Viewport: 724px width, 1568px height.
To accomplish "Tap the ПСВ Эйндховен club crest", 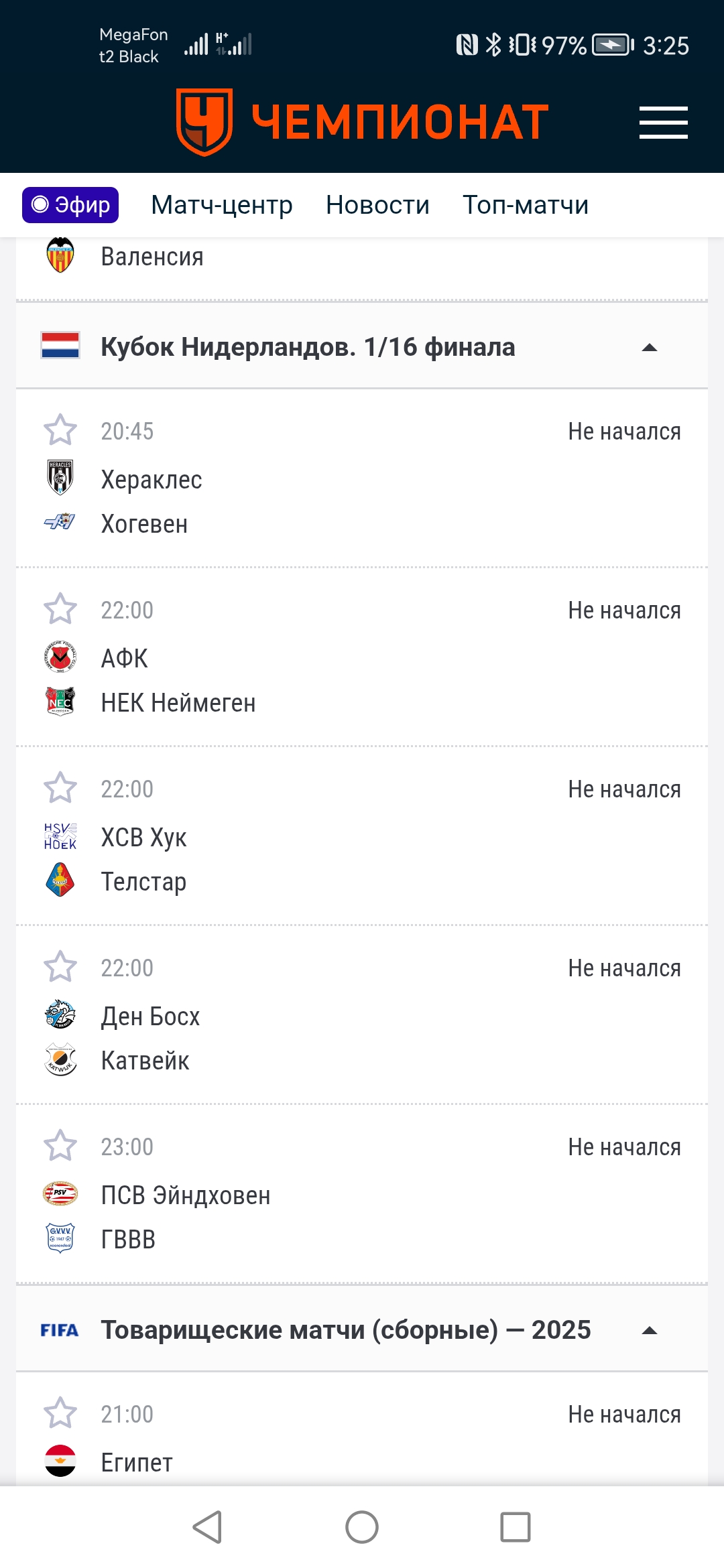I will 60,1193.
